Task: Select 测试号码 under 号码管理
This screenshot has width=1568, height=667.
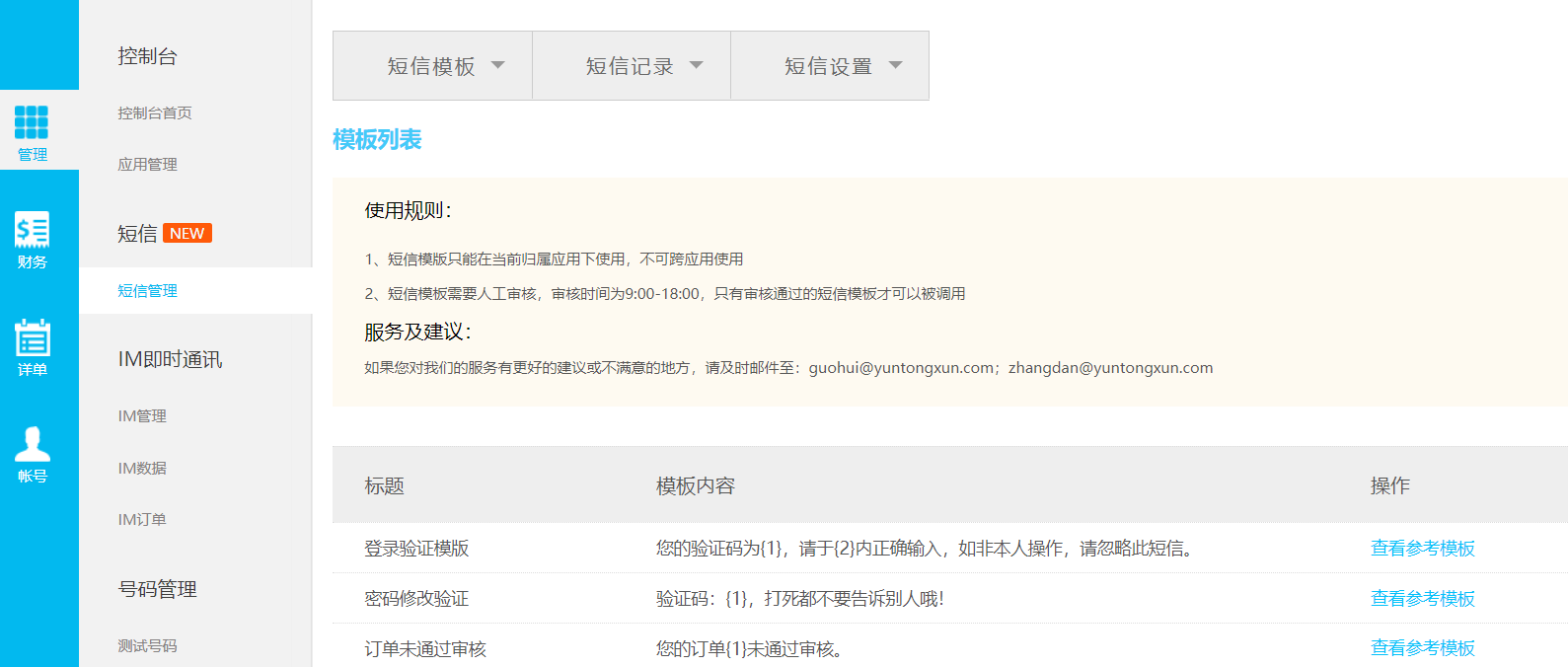Action: [x=148, y=646]
